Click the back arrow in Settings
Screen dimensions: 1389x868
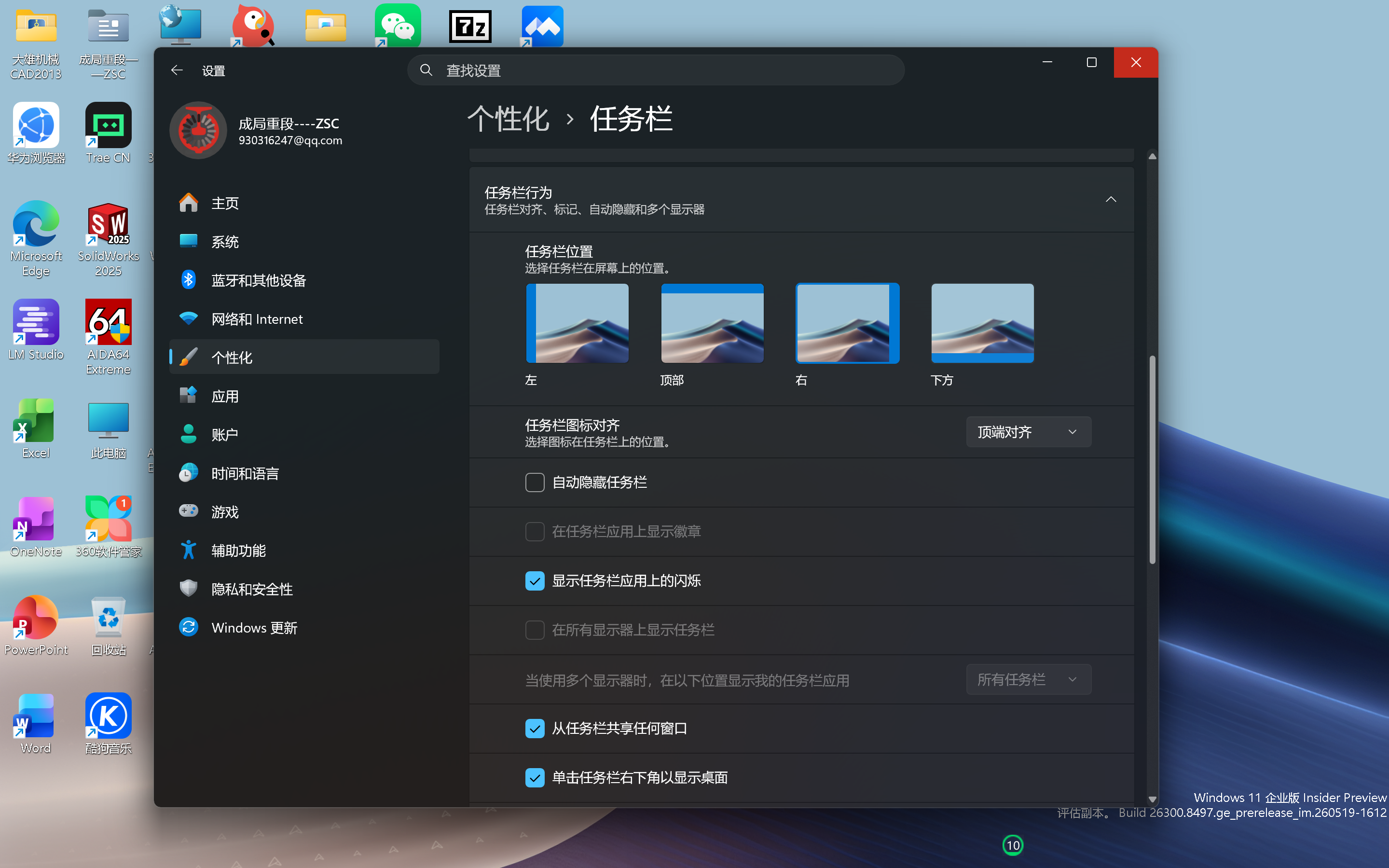[x=177, y=70]
